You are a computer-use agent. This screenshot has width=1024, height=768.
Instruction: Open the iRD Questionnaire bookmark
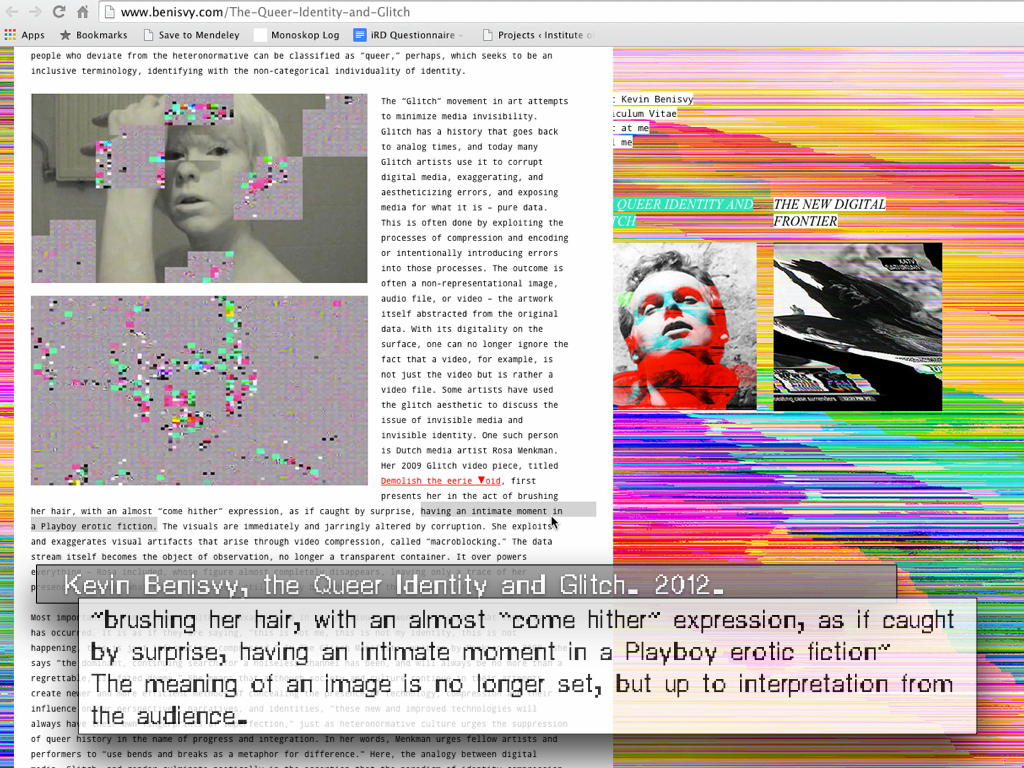[x=408, y=35]
